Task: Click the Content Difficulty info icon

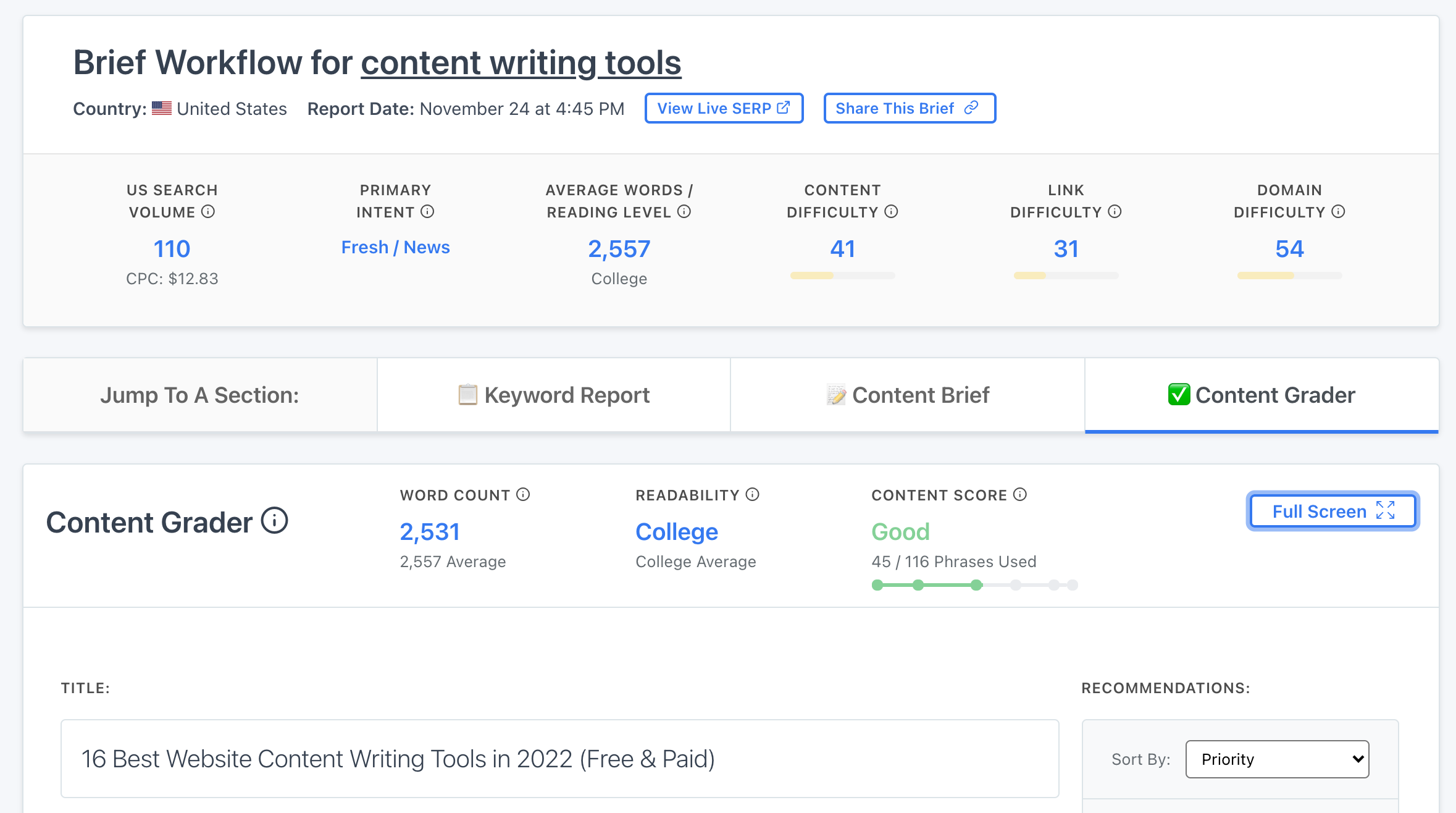Action: tap(891, 212)
